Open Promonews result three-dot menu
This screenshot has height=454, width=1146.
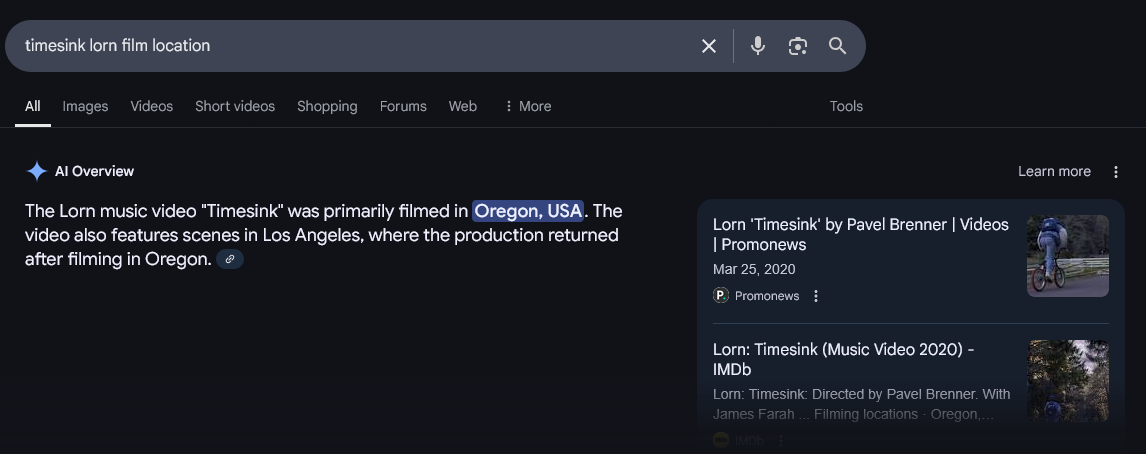point(816,296)
